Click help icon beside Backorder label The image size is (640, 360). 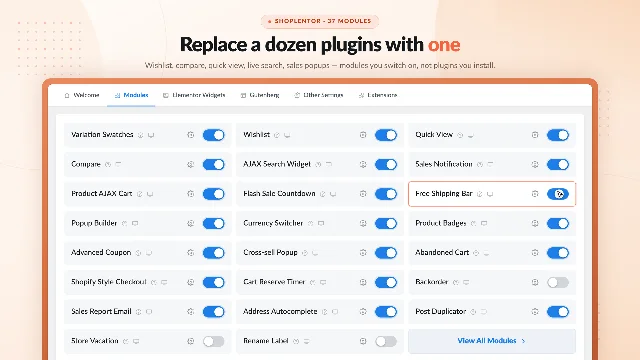456,282
